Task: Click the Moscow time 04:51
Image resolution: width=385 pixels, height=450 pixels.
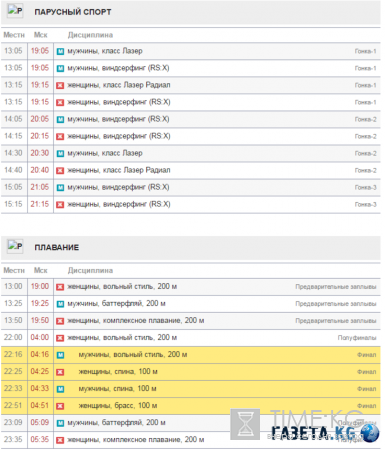Action: point(40,405)
